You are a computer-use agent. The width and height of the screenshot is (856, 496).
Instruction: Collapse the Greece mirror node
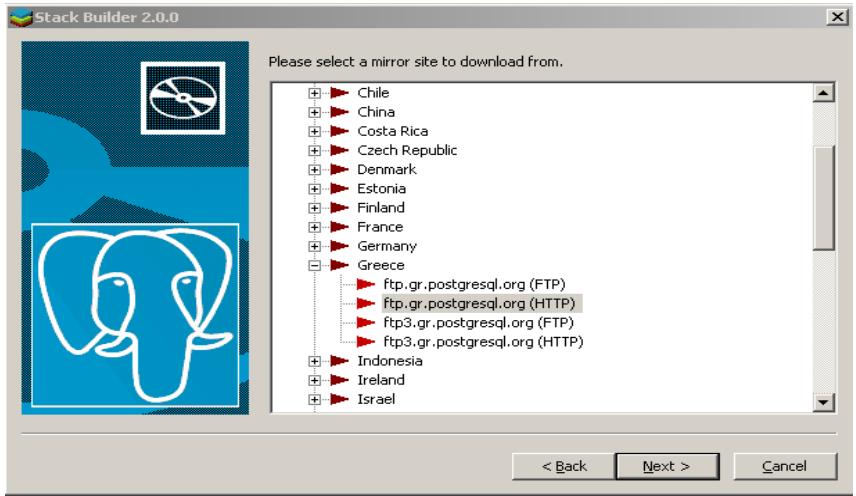tap(314, 266)
